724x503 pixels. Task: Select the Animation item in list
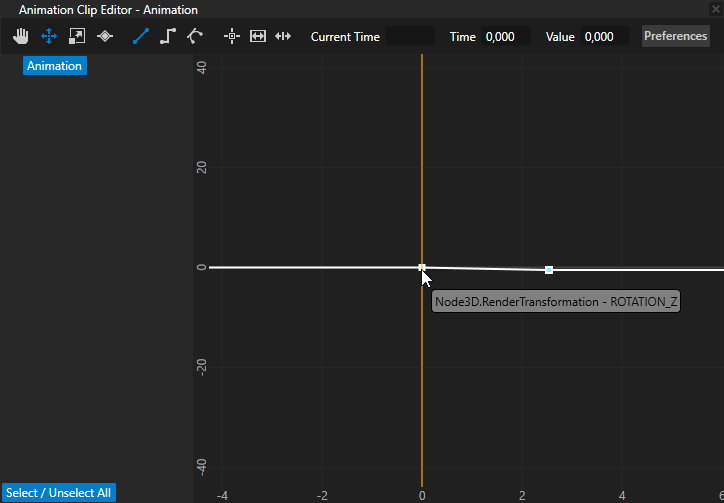point(54,66)
